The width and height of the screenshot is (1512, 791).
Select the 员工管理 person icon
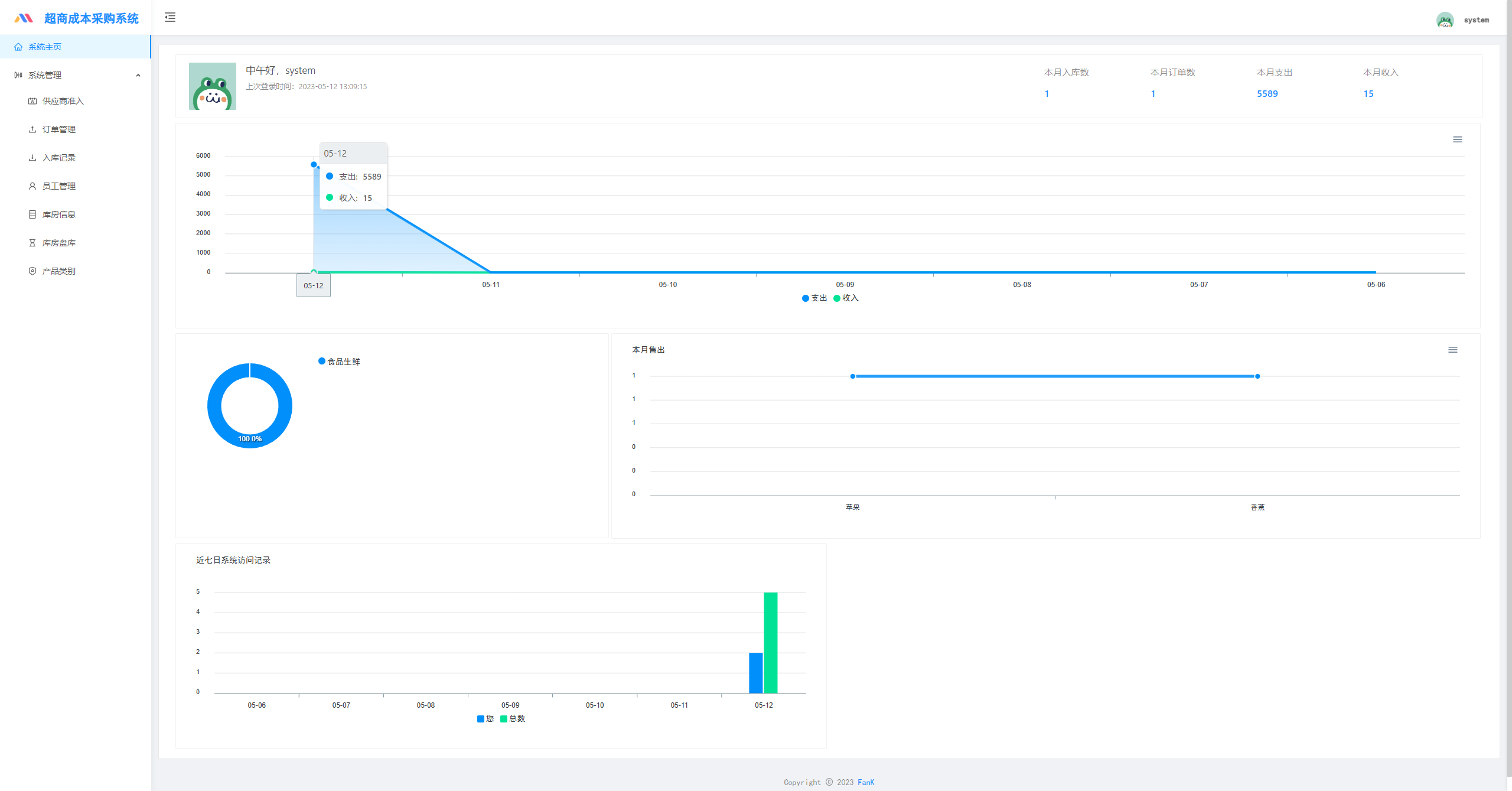point(32,185)
